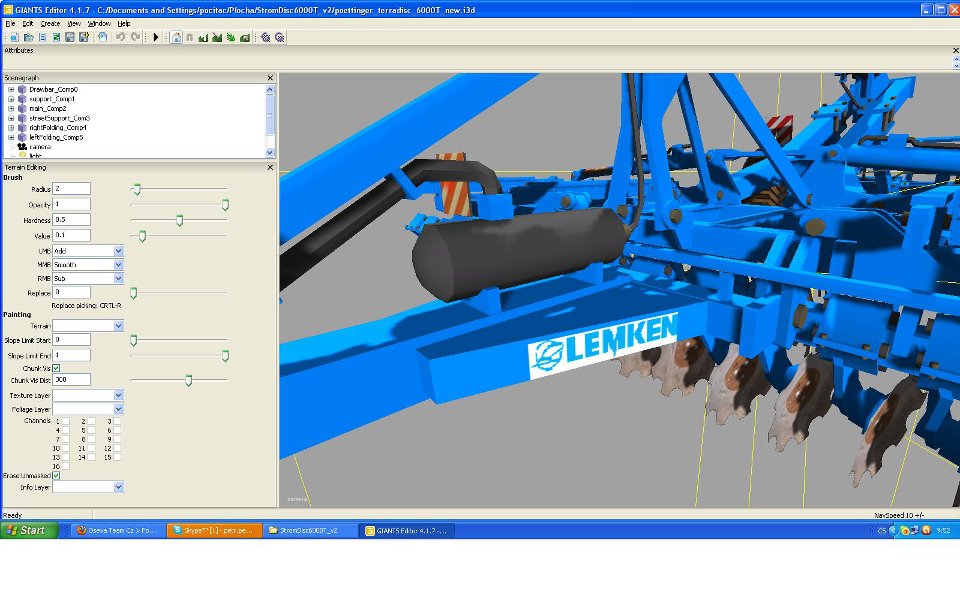The height and width of the screenshot is (613, 960).
Task: Click the blue list document toolbar icon
Action: (42, 37)
